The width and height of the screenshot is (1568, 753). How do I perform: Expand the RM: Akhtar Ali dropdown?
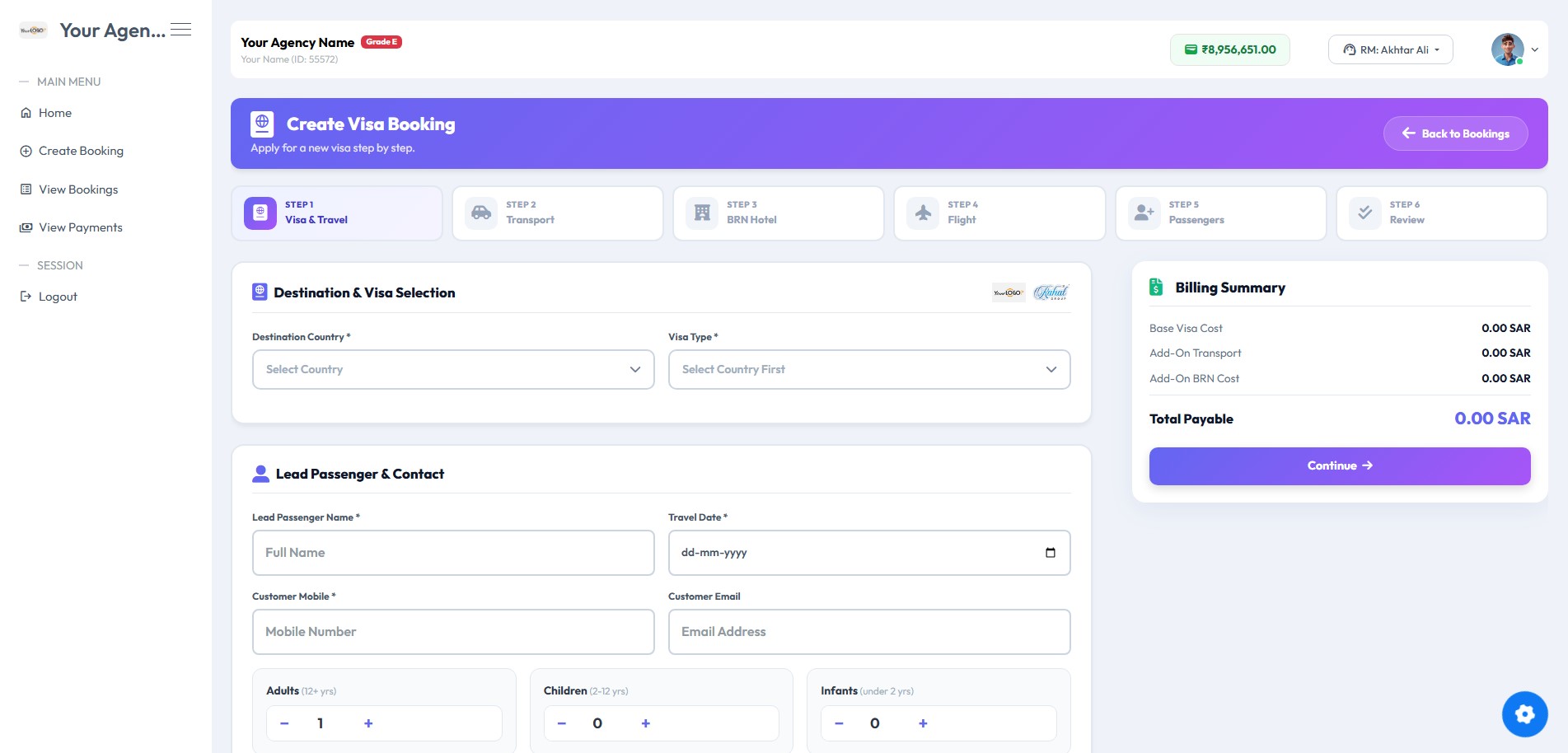tap(1391, 49)
